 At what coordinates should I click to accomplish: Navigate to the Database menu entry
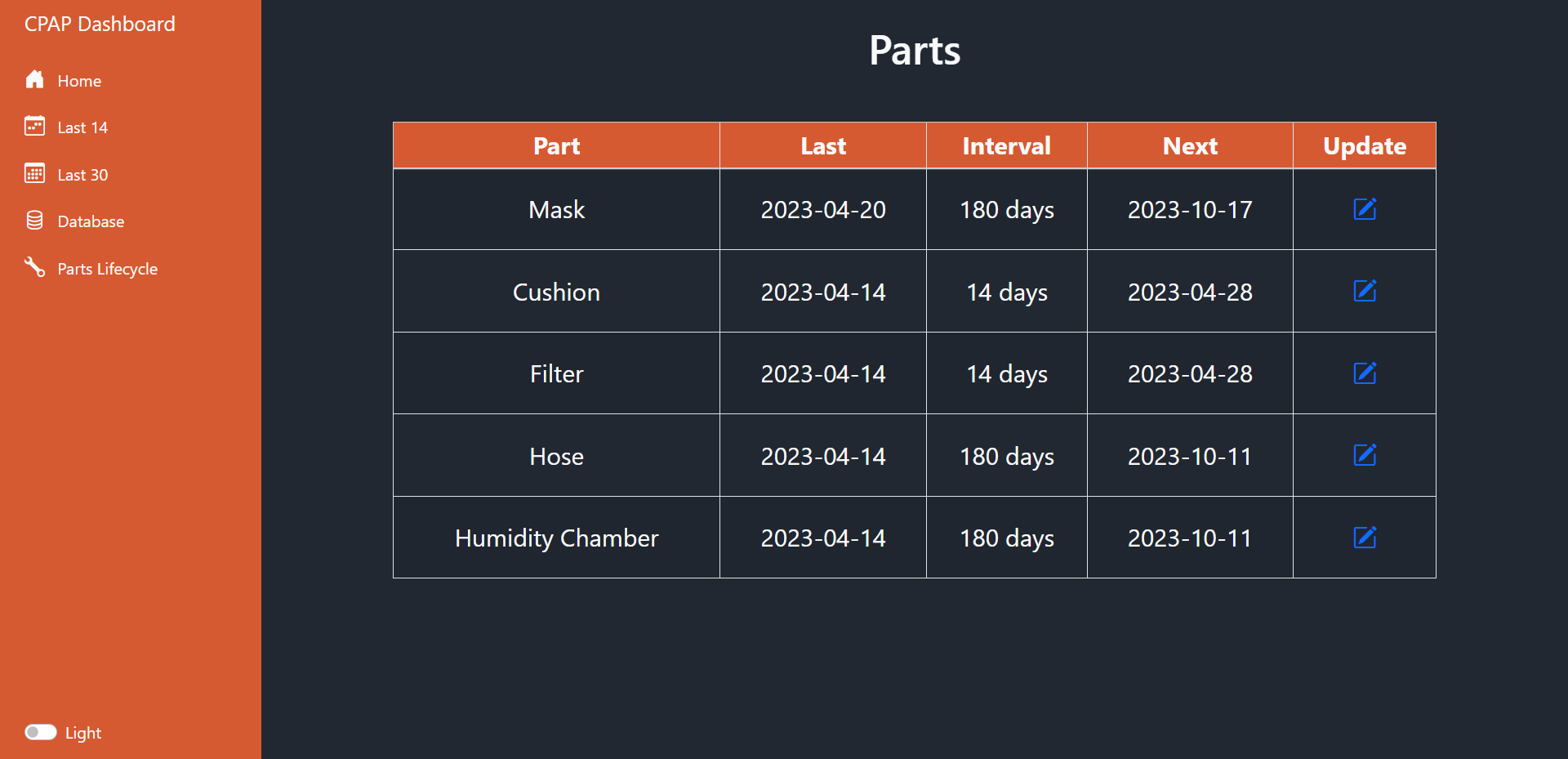(90, 221)
